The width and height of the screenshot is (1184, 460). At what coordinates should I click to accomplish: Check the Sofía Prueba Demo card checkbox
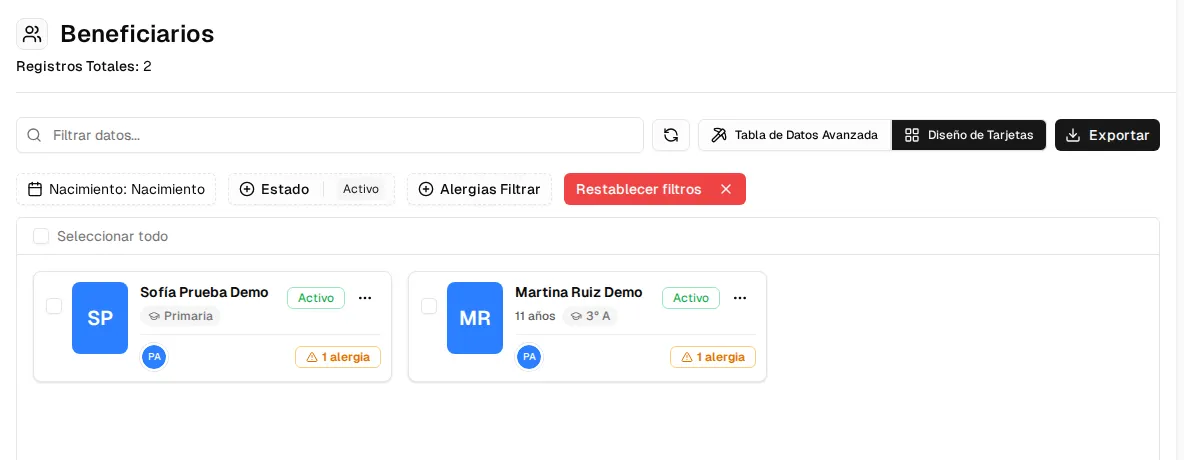pos(54,306)
